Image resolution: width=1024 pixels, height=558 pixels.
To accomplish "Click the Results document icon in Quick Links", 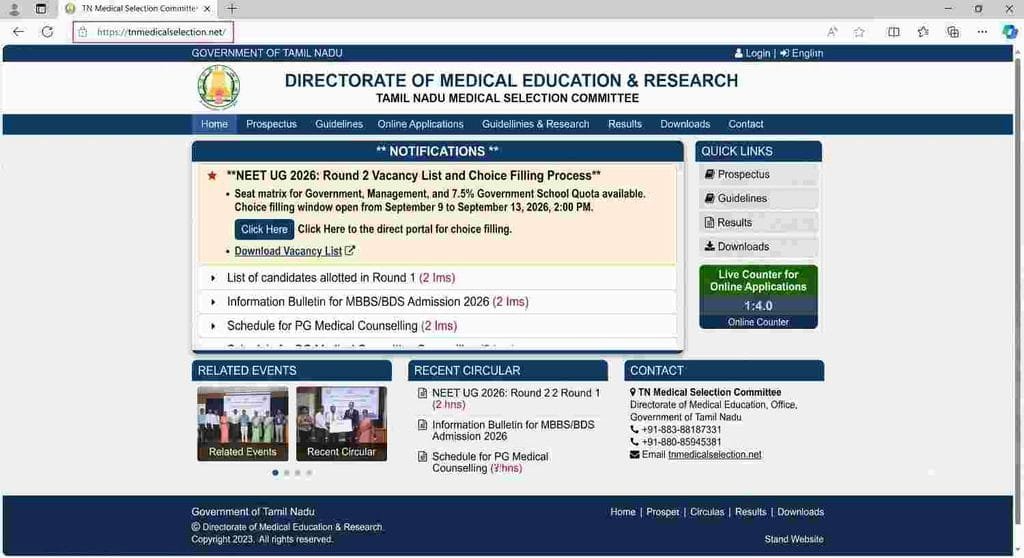I will 709,223.
